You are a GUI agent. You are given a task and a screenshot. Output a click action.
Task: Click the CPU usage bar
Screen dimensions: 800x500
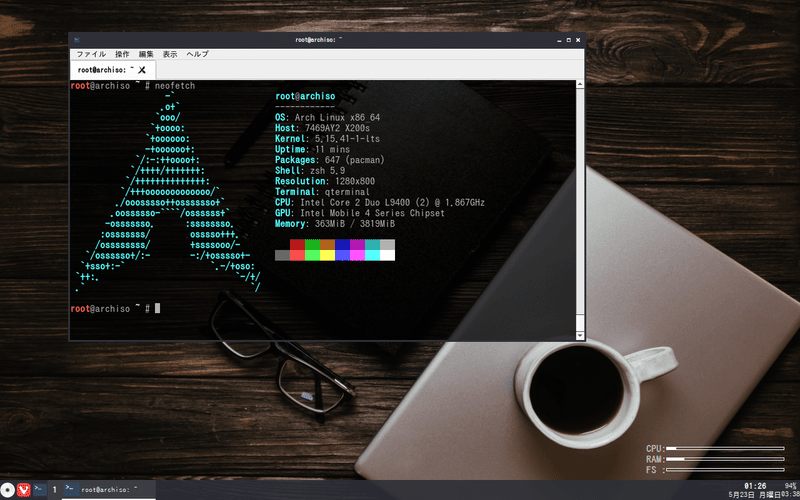click(726, 448)
